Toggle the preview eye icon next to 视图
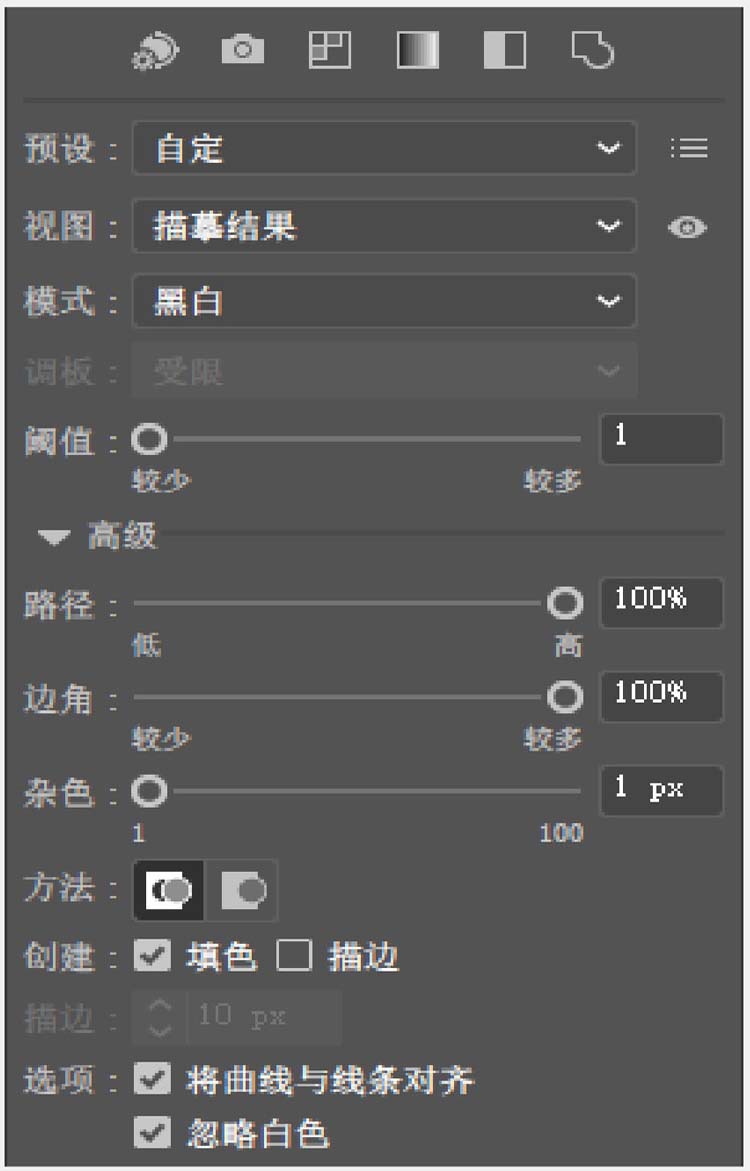This screenshot has height=1171, width=750. pyautogui.click(x=688, y=227)
